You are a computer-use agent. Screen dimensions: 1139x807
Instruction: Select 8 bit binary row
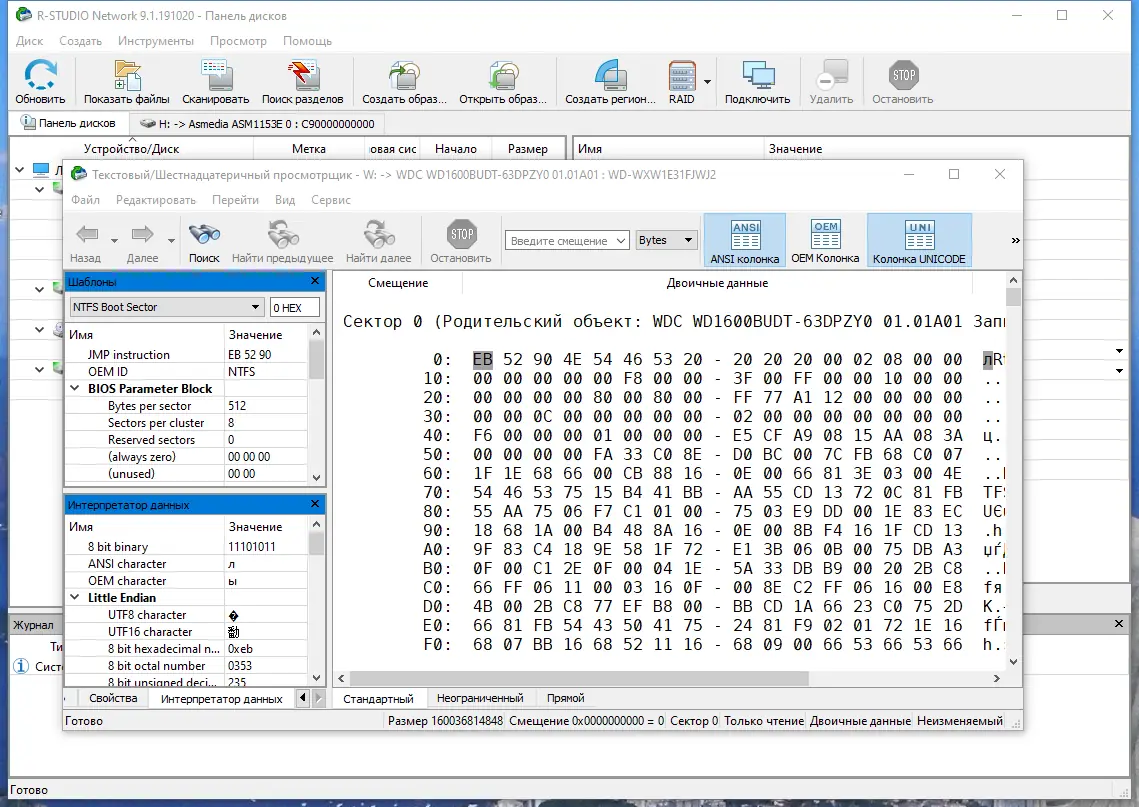(187, 547)
